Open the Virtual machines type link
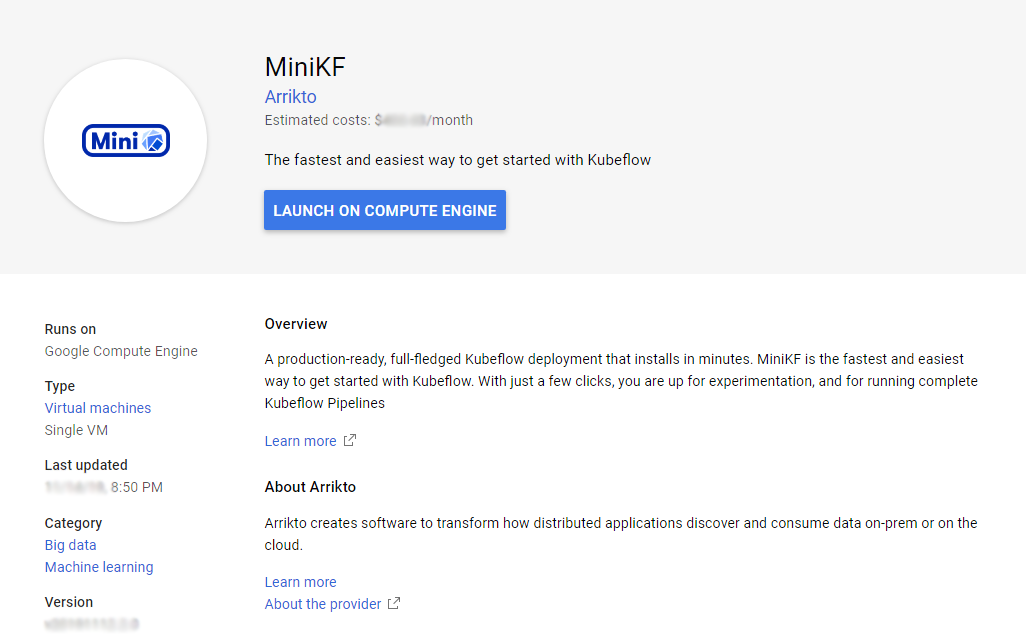Screen dimensions: 1026x638 click(x=98, y=408)
